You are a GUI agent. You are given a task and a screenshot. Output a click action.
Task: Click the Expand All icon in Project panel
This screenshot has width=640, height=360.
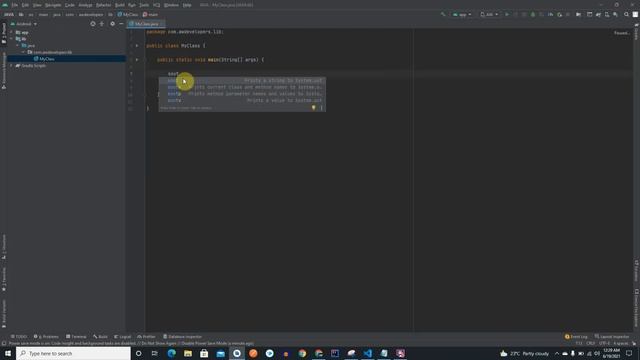[x=102, y=24]
